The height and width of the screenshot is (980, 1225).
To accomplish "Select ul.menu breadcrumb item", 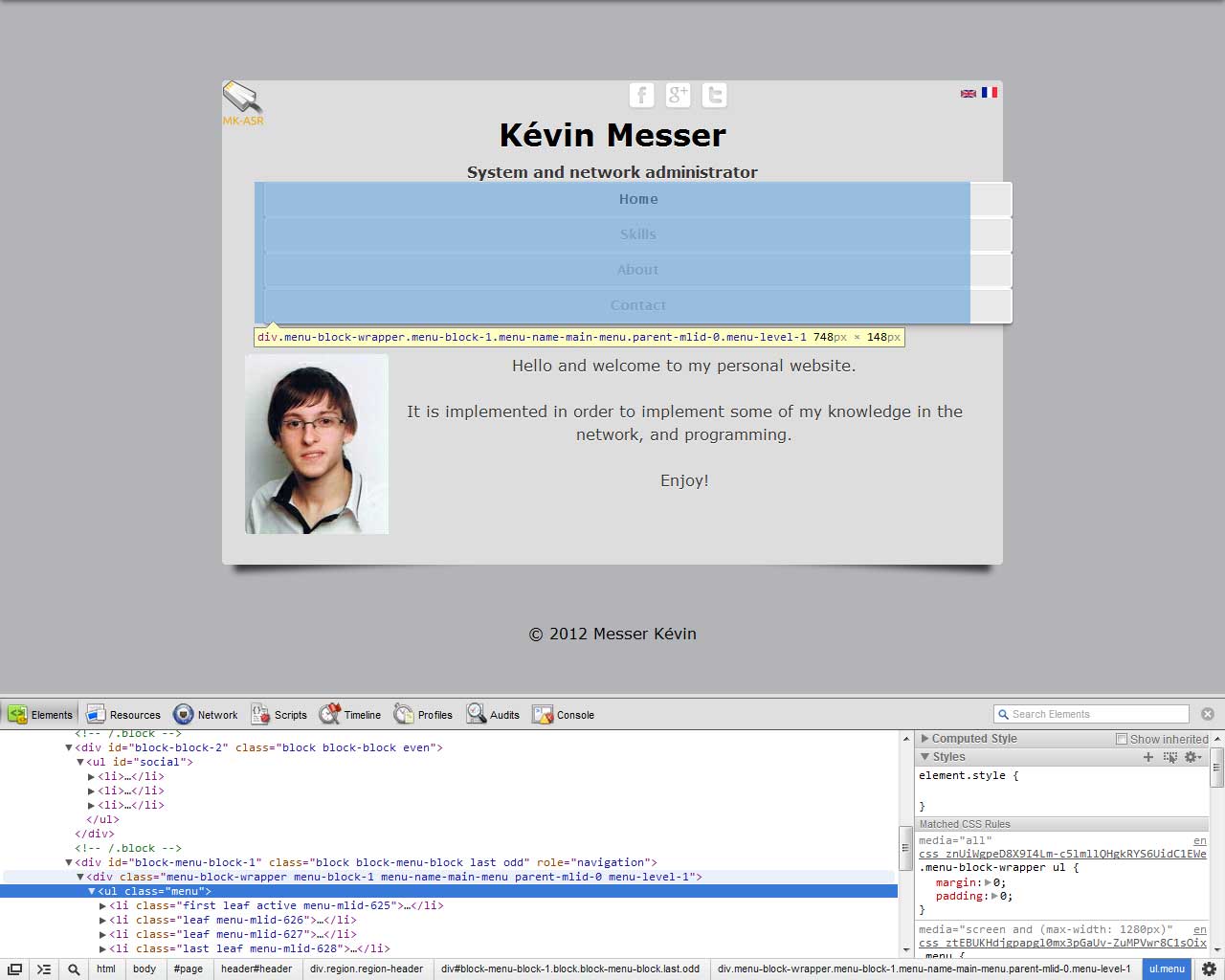I will pyautogui.click(x=1167, y=969).
